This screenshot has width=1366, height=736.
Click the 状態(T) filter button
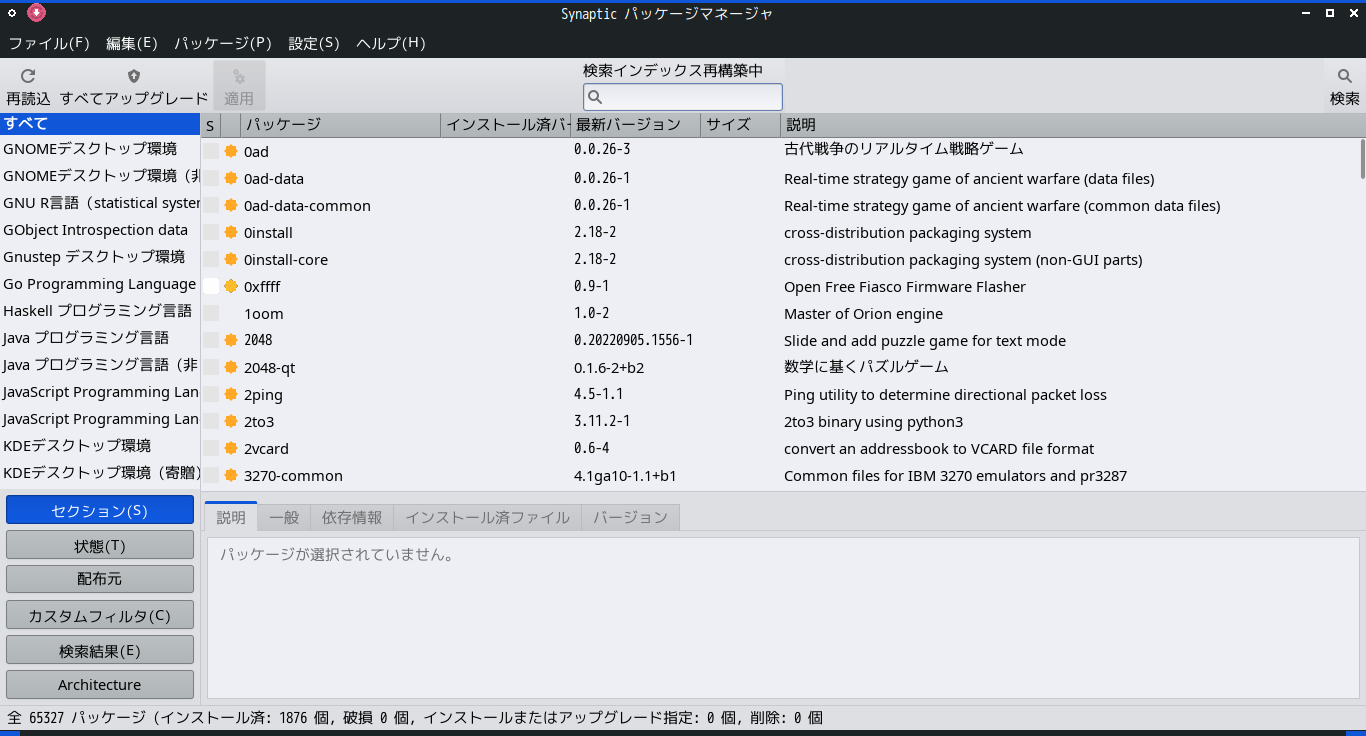coord(100,545)
